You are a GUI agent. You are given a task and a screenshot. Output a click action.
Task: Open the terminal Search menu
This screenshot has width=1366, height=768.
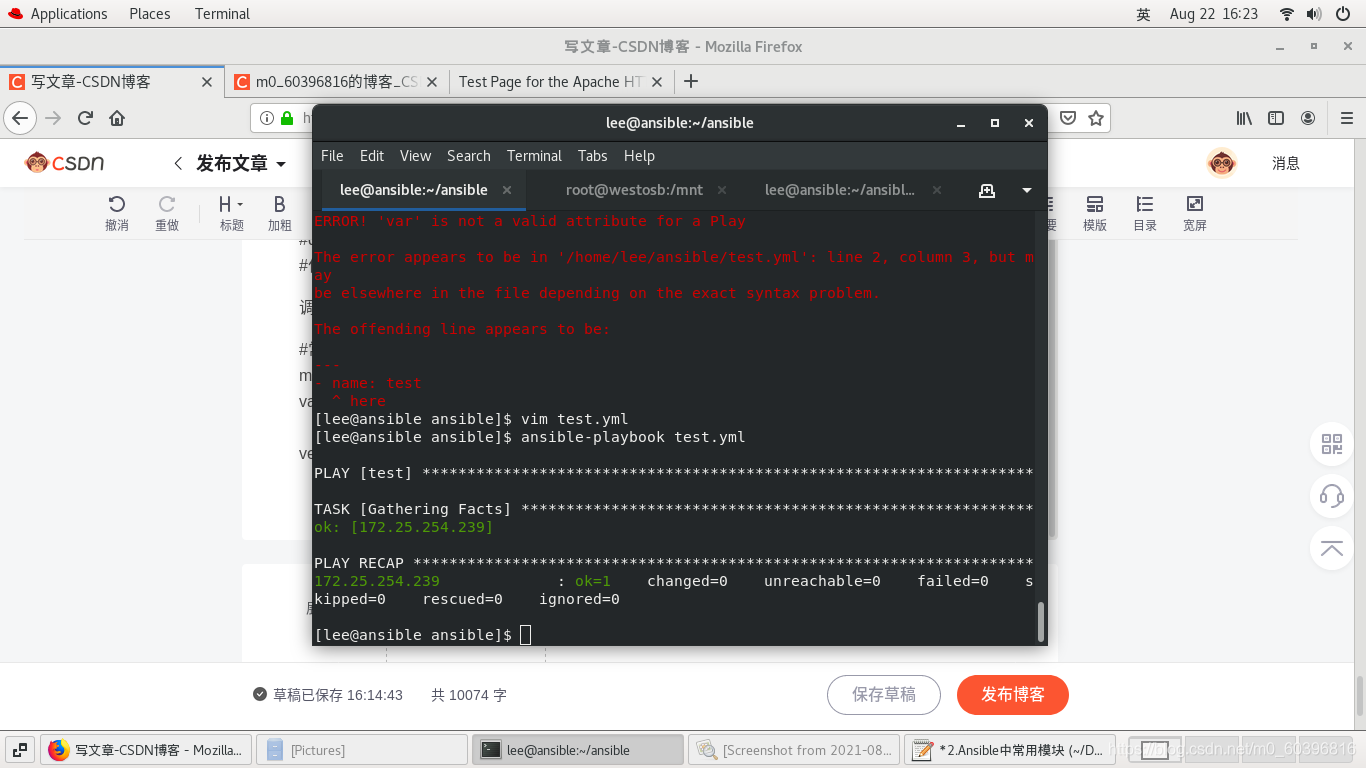click(x=469, y=156)
